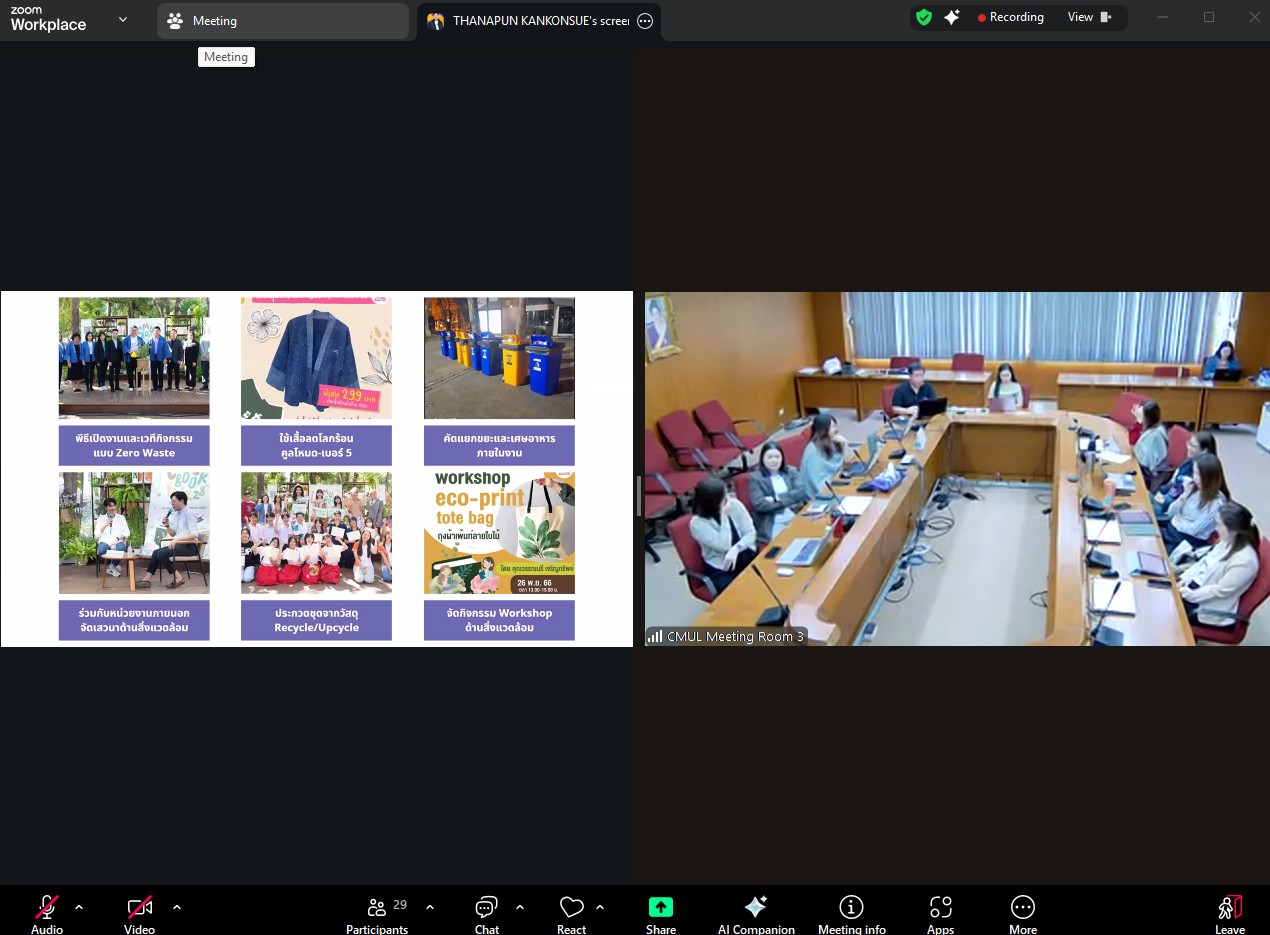Select the CMUL Meeting Room 3 video feed

click(957, 468)
